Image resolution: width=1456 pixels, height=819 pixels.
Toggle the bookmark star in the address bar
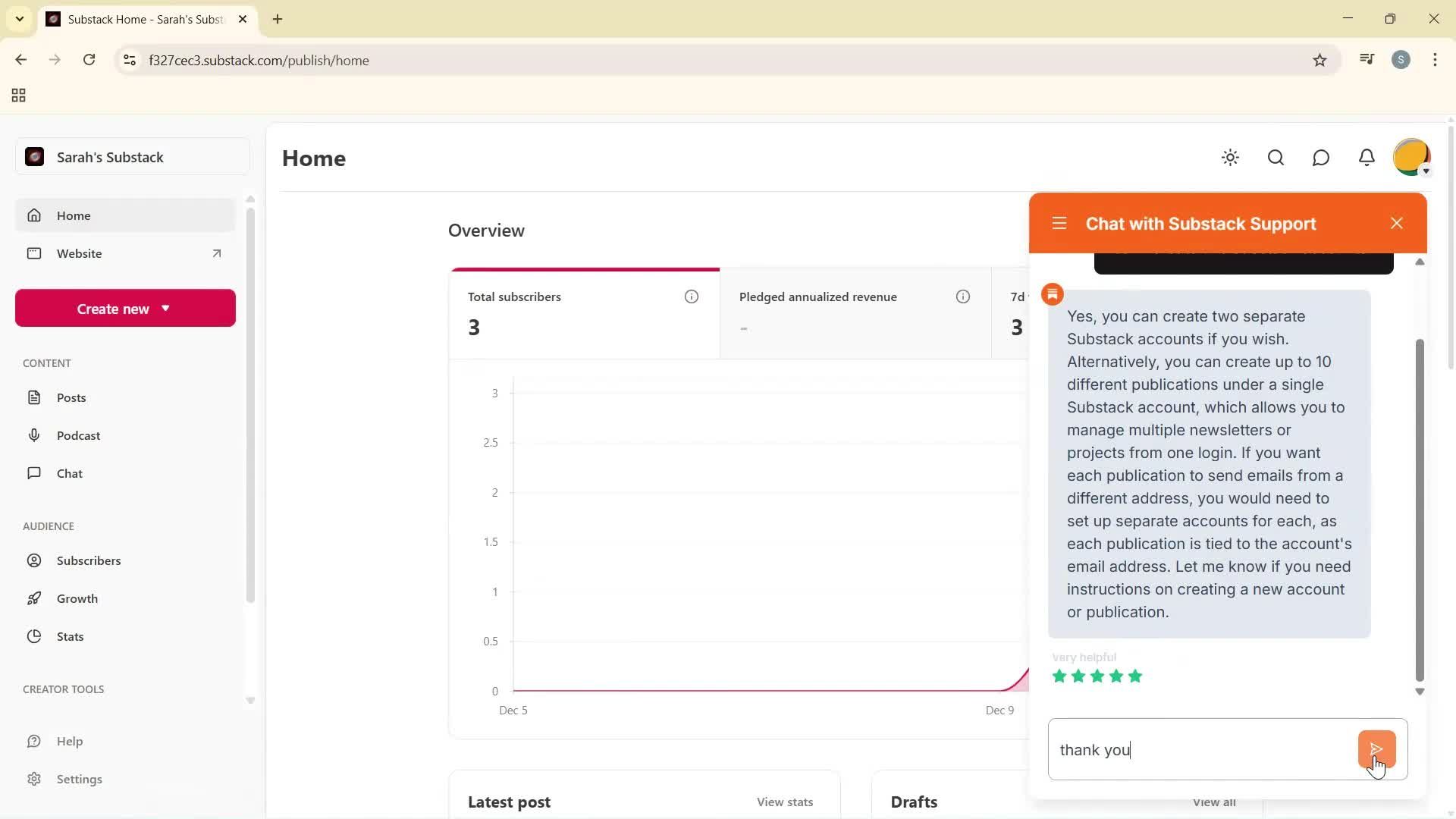(1319, 60)
